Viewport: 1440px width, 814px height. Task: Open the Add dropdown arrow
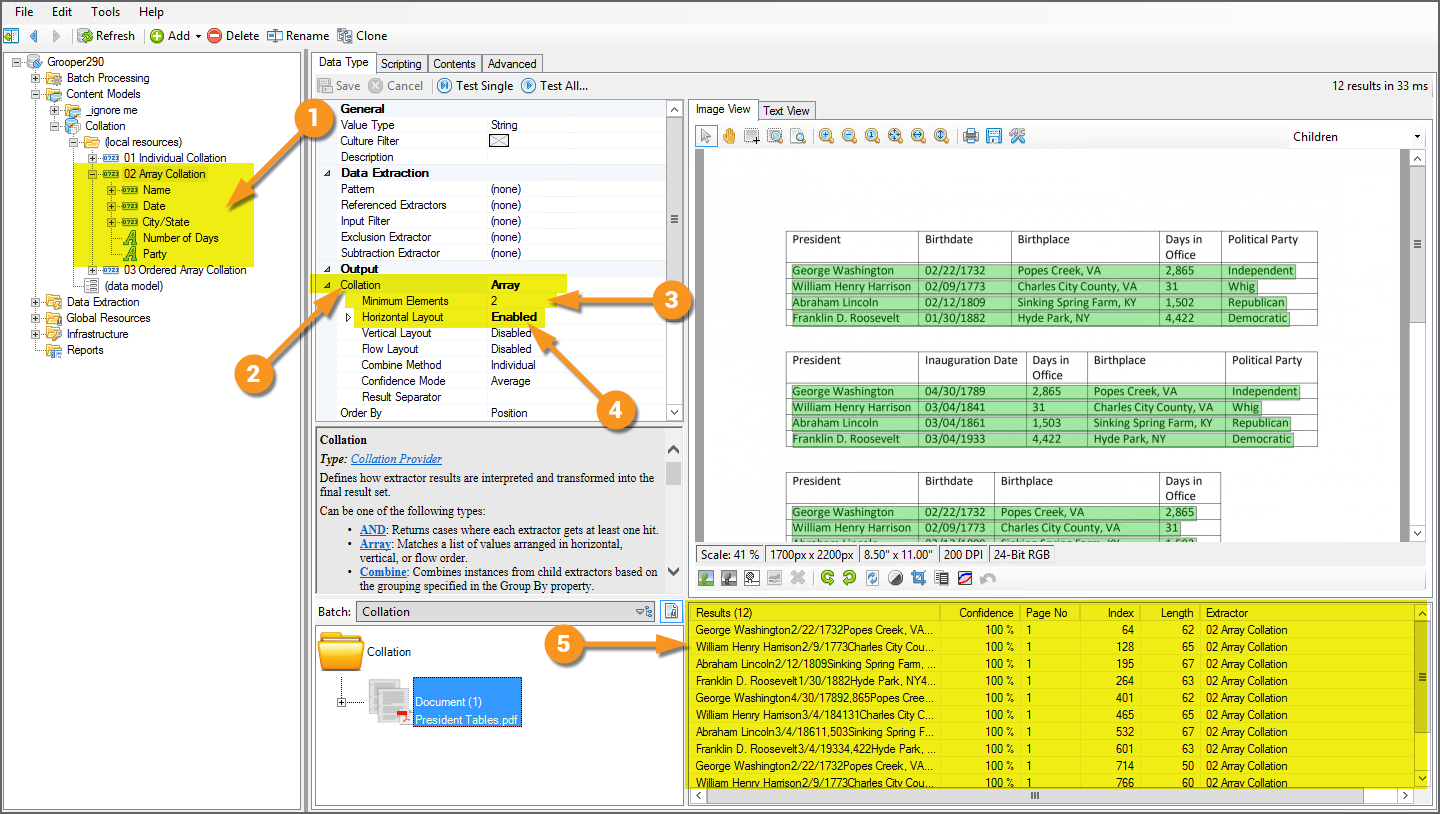198,36
